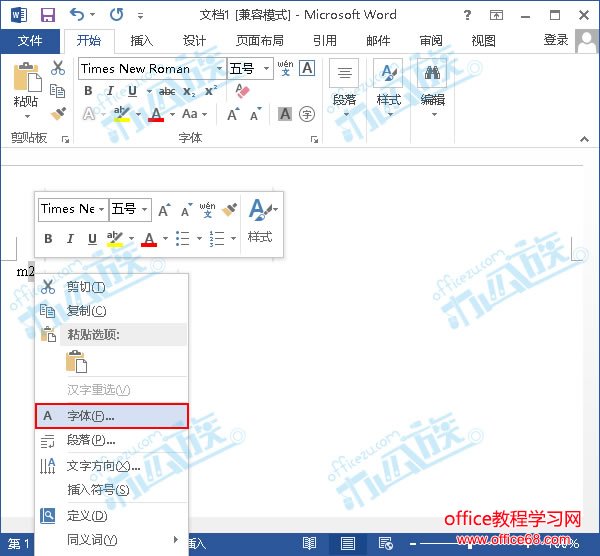Image resolution: width=600 pixels, height=556 pixels.
Task: Activate the Format Painter in ribbon
Action: tap(58, 114)
